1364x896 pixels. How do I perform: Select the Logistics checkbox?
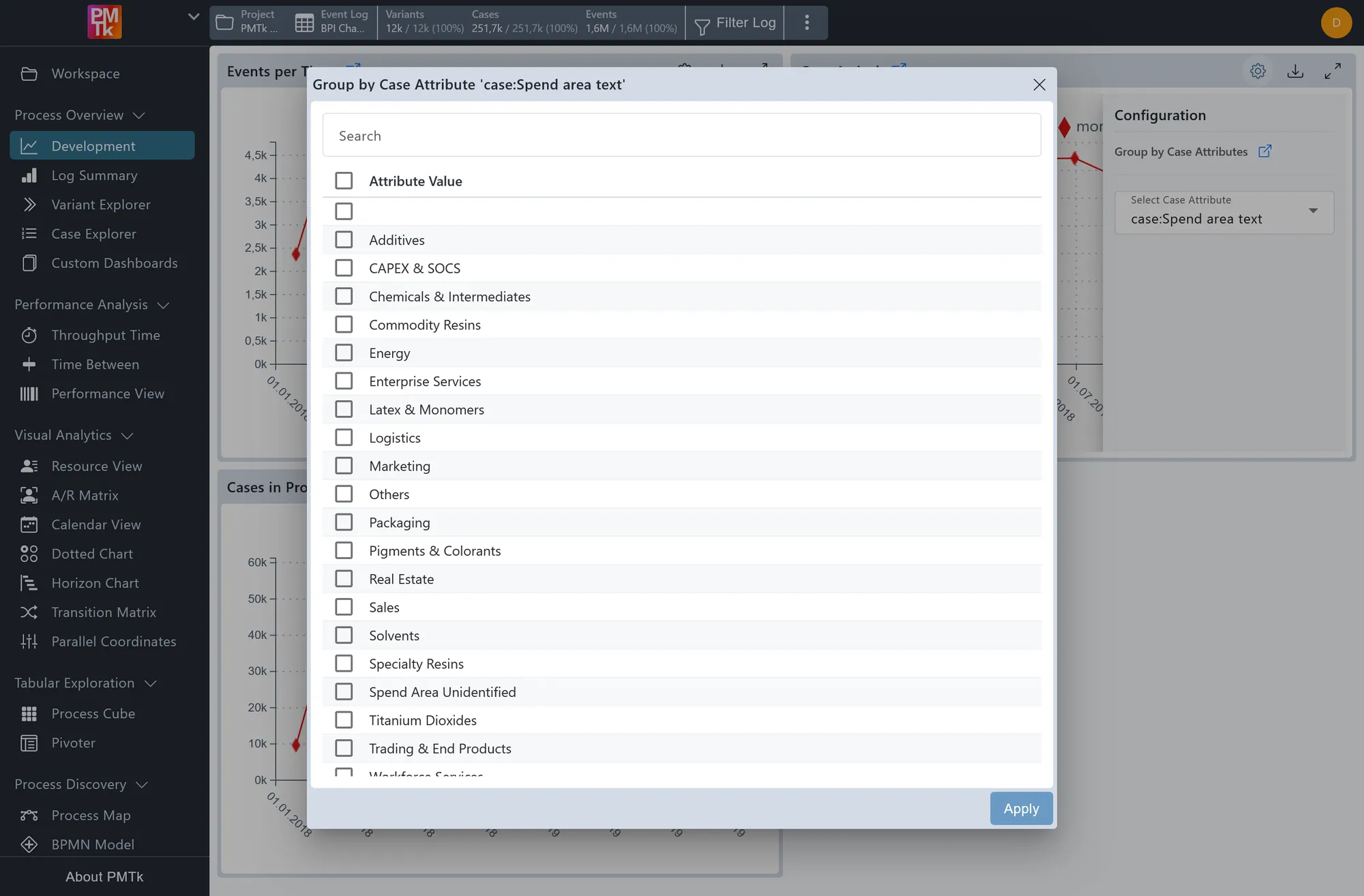344,438
